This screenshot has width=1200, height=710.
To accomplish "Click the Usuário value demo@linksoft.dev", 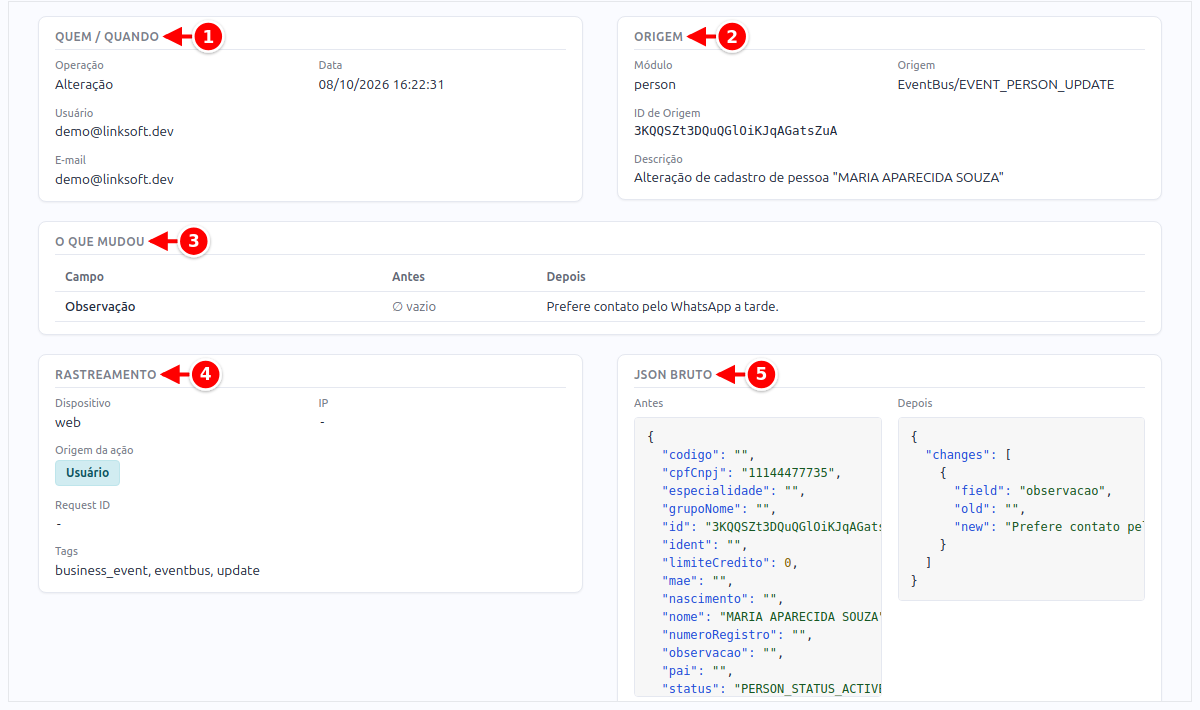I will [114, 131].
